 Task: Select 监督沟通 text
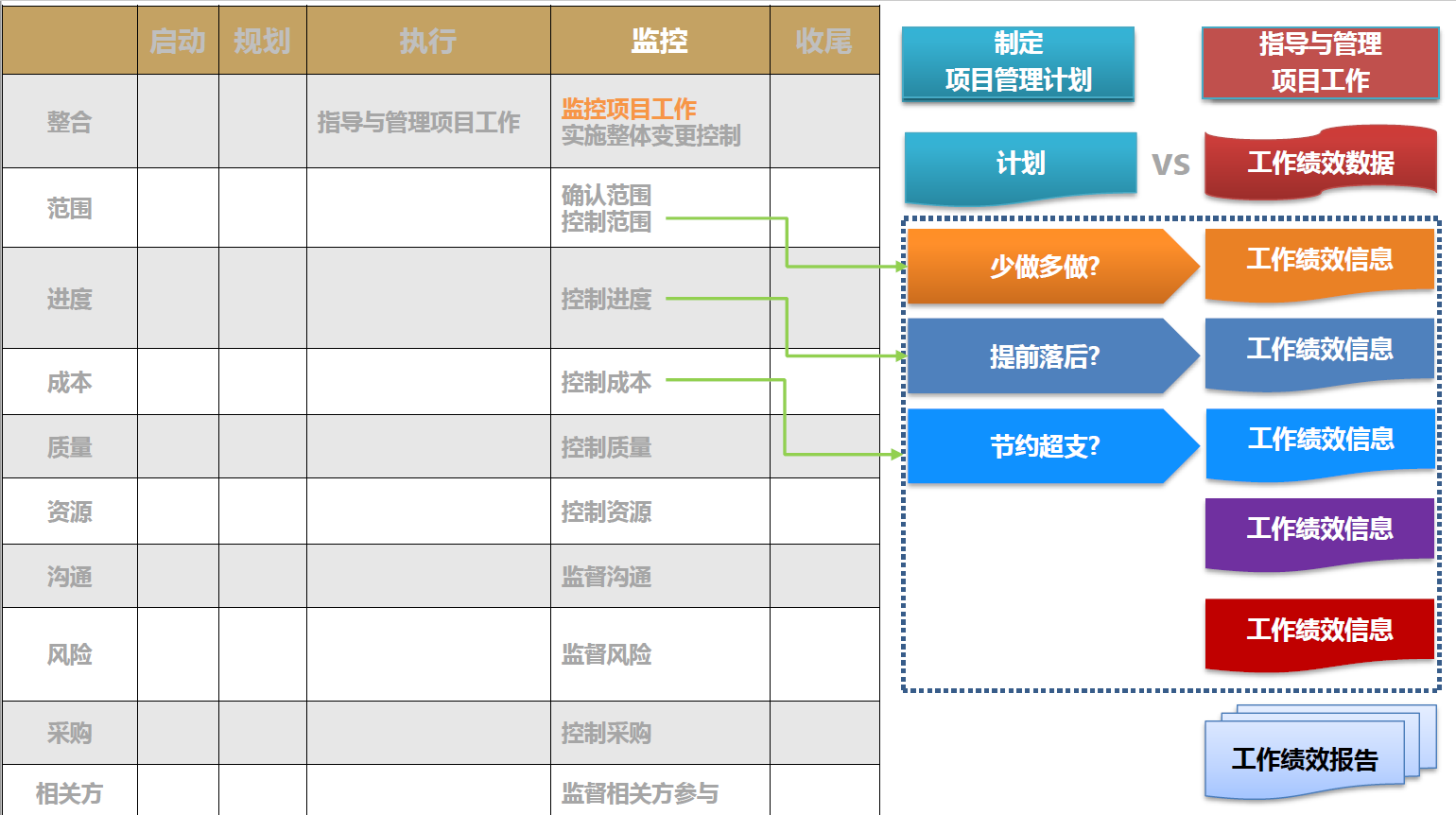point(606,576)
